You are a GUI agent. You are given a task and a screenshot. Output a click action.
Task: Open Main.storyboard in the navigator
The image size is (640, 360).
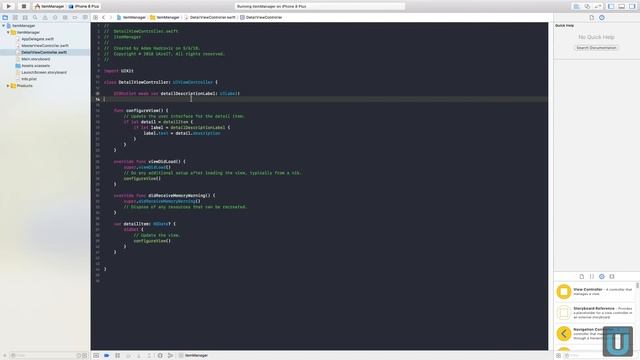pos(36,59)
